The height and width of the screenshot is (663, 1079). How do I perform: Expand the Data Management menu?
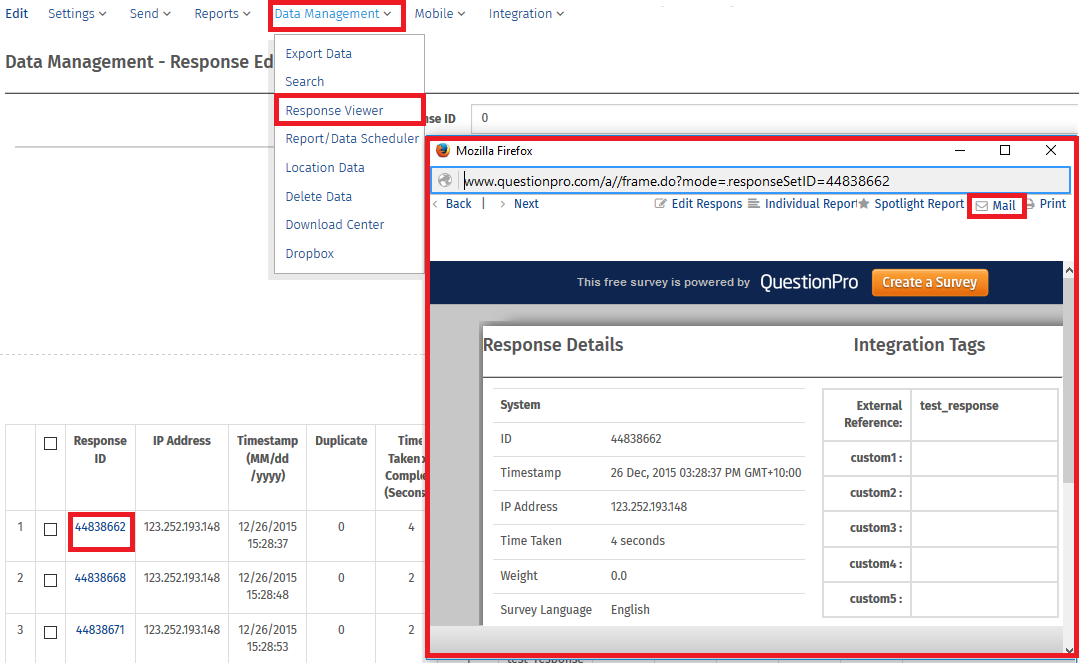(x=333, y=14)
